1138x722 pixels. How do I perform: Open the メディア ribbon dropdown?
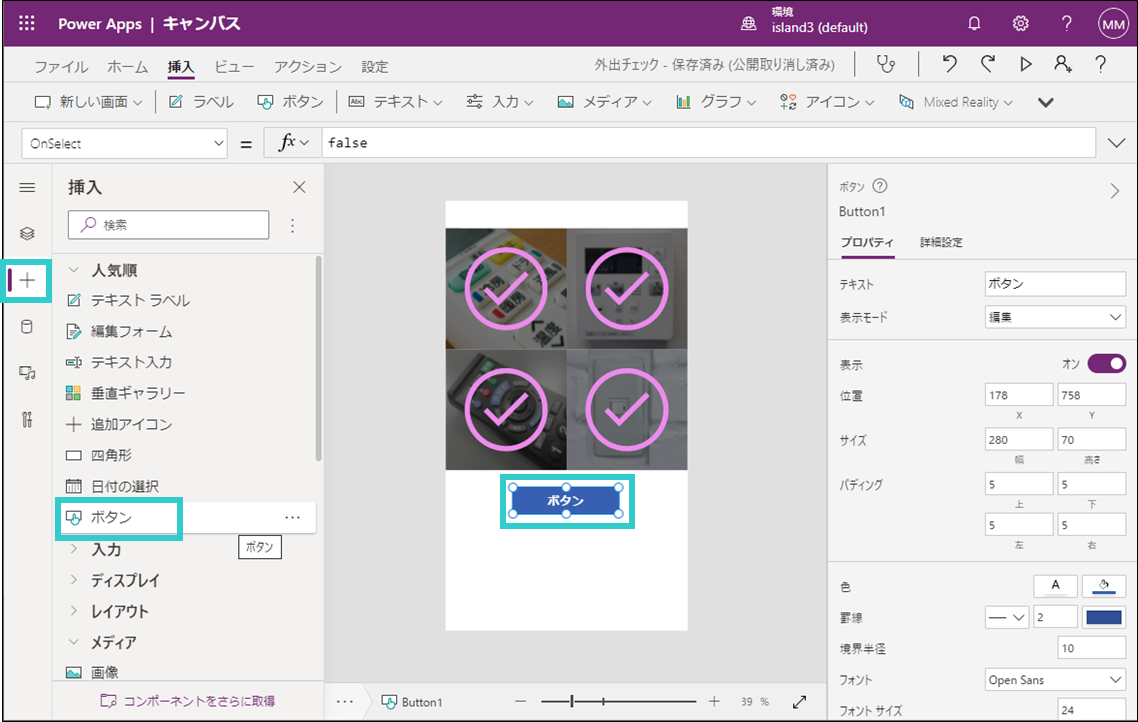tap(605, 102)
